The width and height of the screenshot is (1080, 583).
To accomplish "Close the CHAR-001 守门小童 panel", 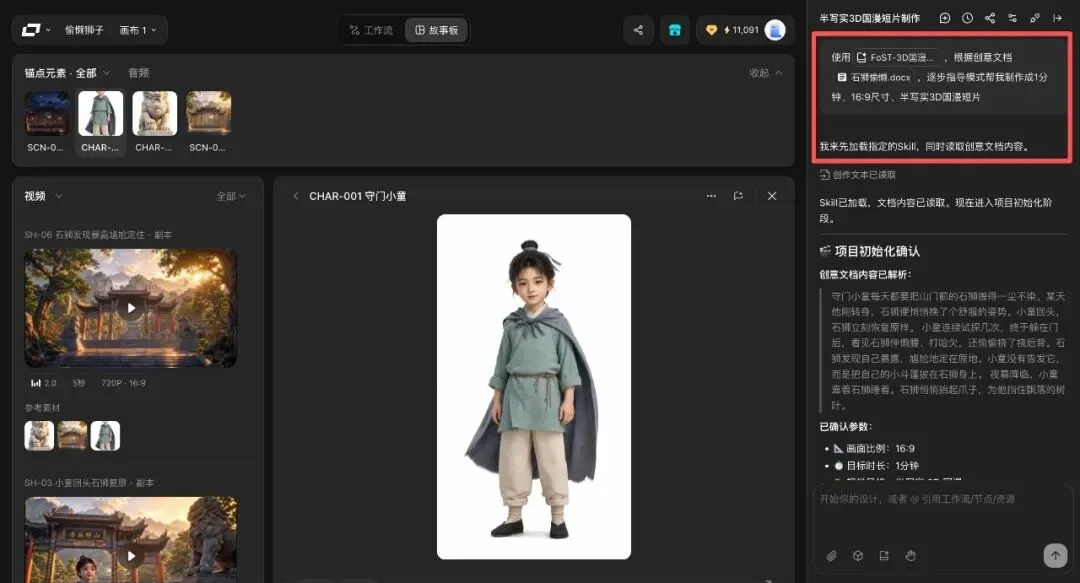I will tap(772, 196).
